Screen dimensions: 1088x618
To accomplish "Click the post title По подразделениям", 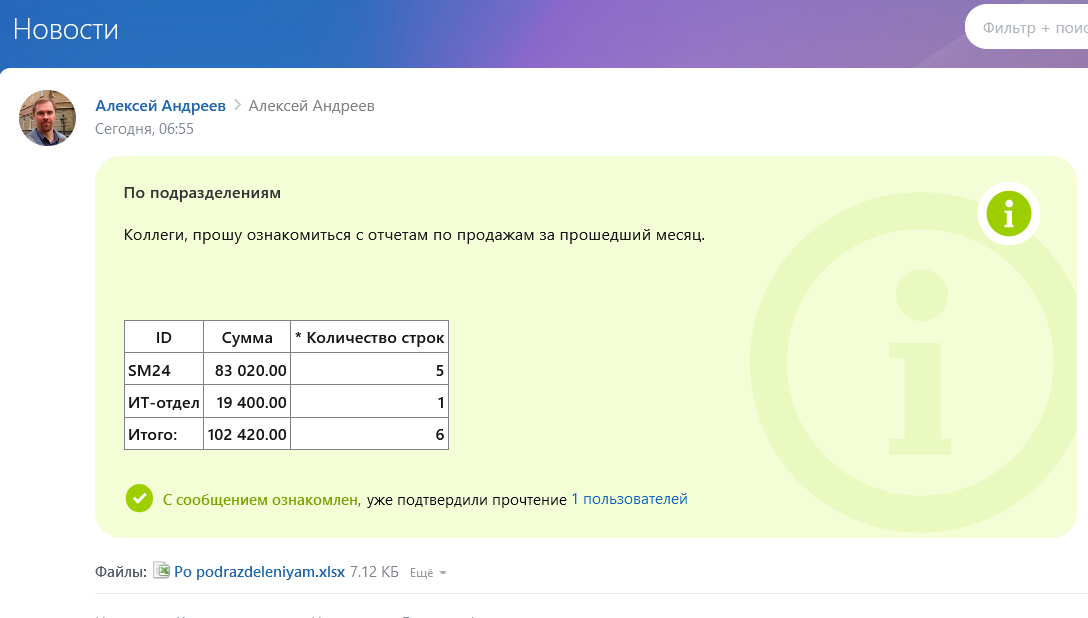I will pos(202,192).
